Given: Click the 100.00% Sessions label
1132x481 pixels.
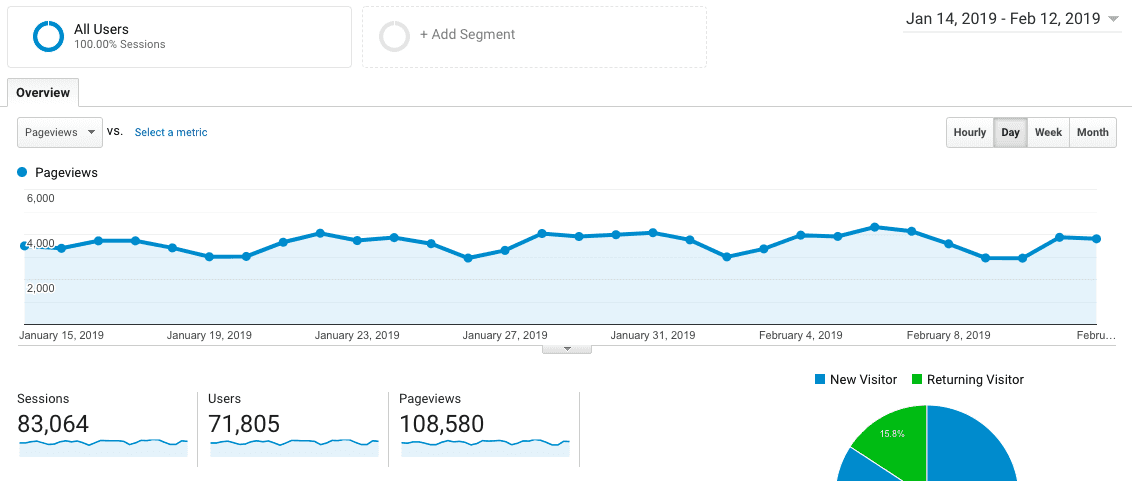Looking at the screenshot, I should 120,45.
